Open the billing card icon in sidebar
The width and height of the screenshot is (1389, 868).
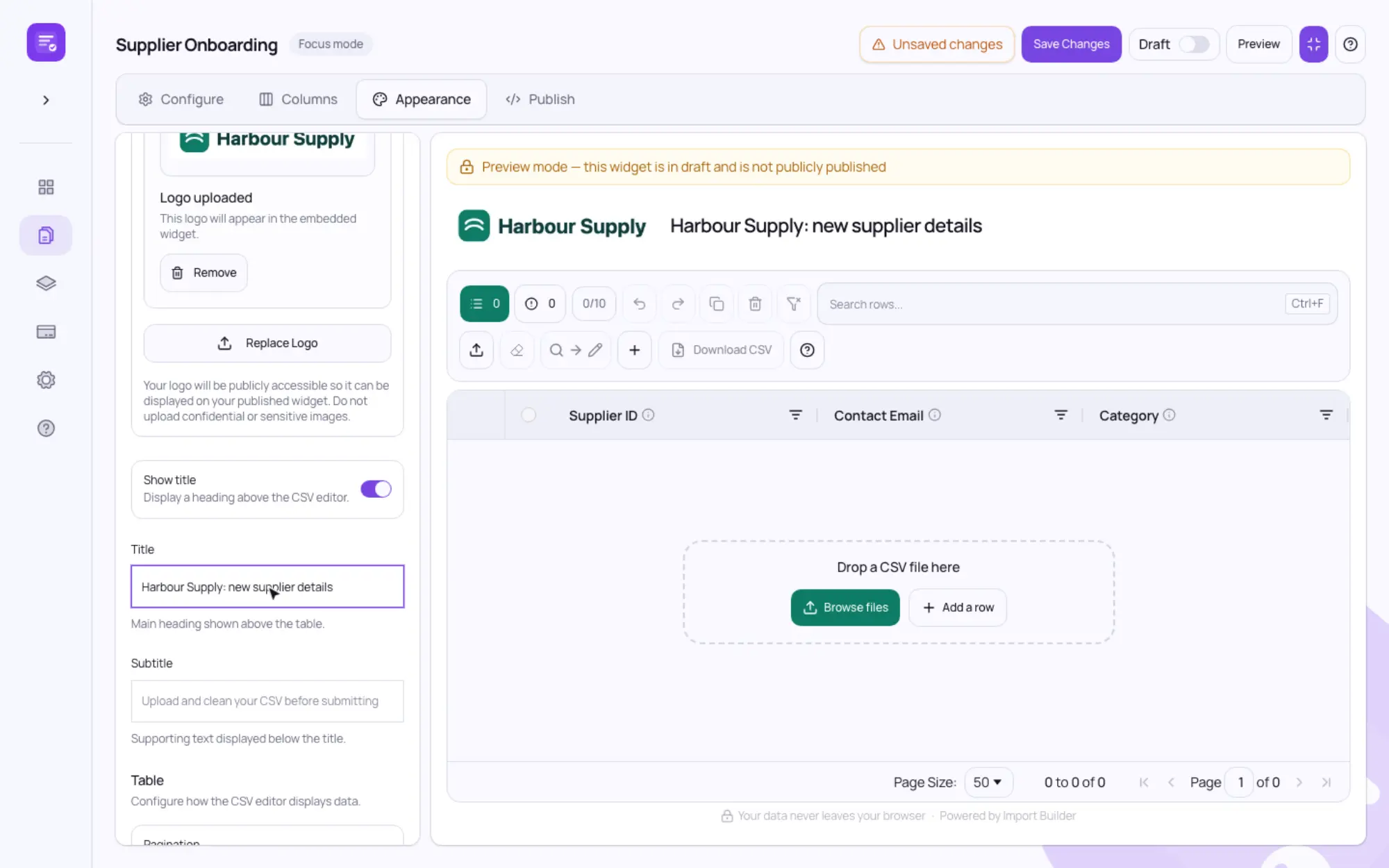click(x=46, y=332)
